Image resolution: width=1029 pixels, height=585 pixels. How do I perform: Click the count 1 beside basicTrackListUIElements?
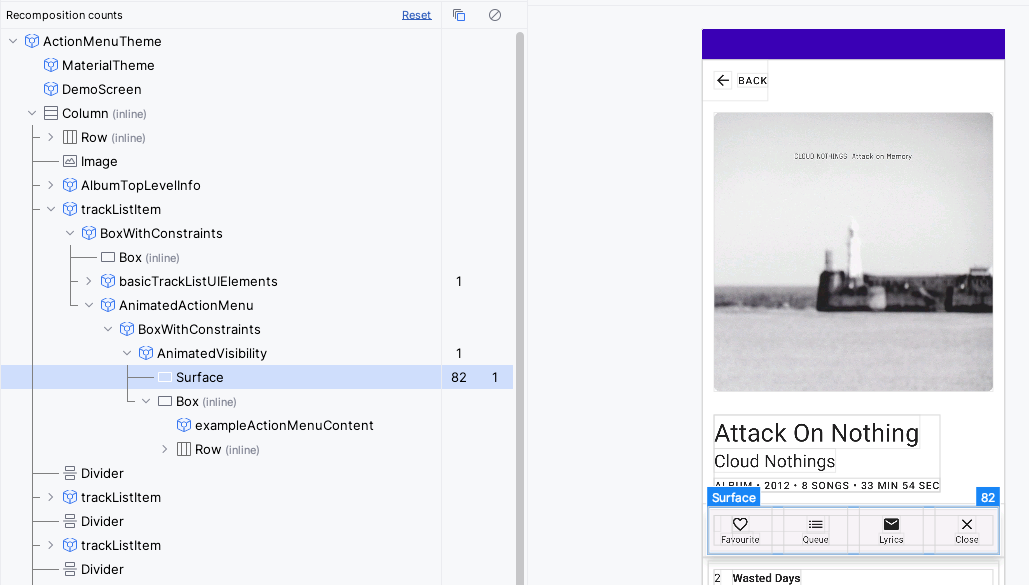459,281
